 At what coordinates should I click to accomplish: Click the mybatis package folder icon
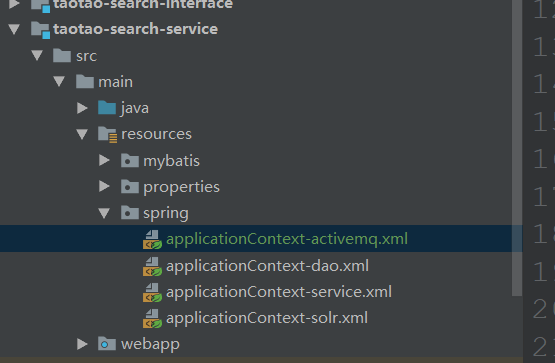(130, 161)
